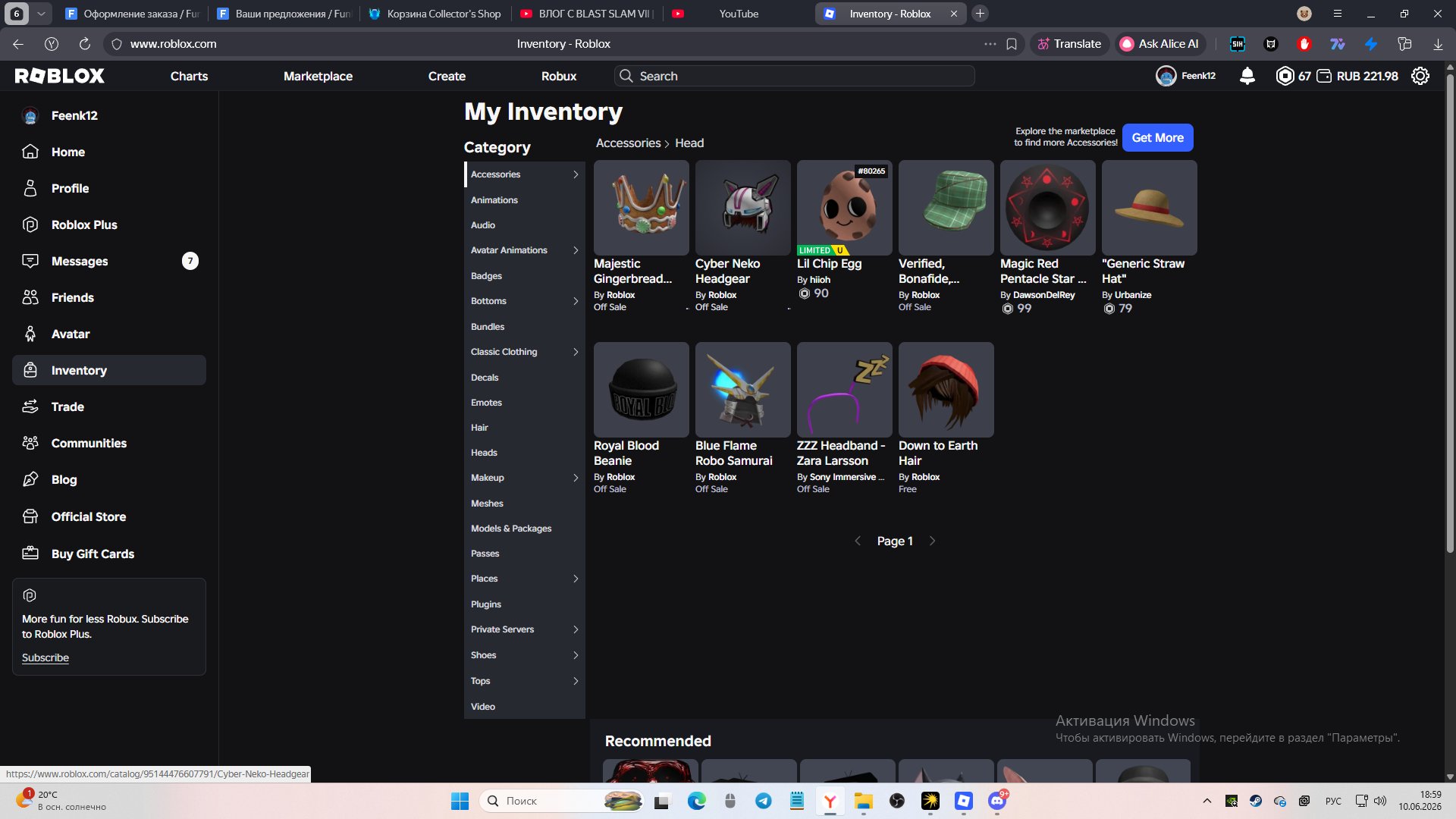Open the Robux balance icon
This screenshot has height=819, width=1456.
click(1285, 76)
